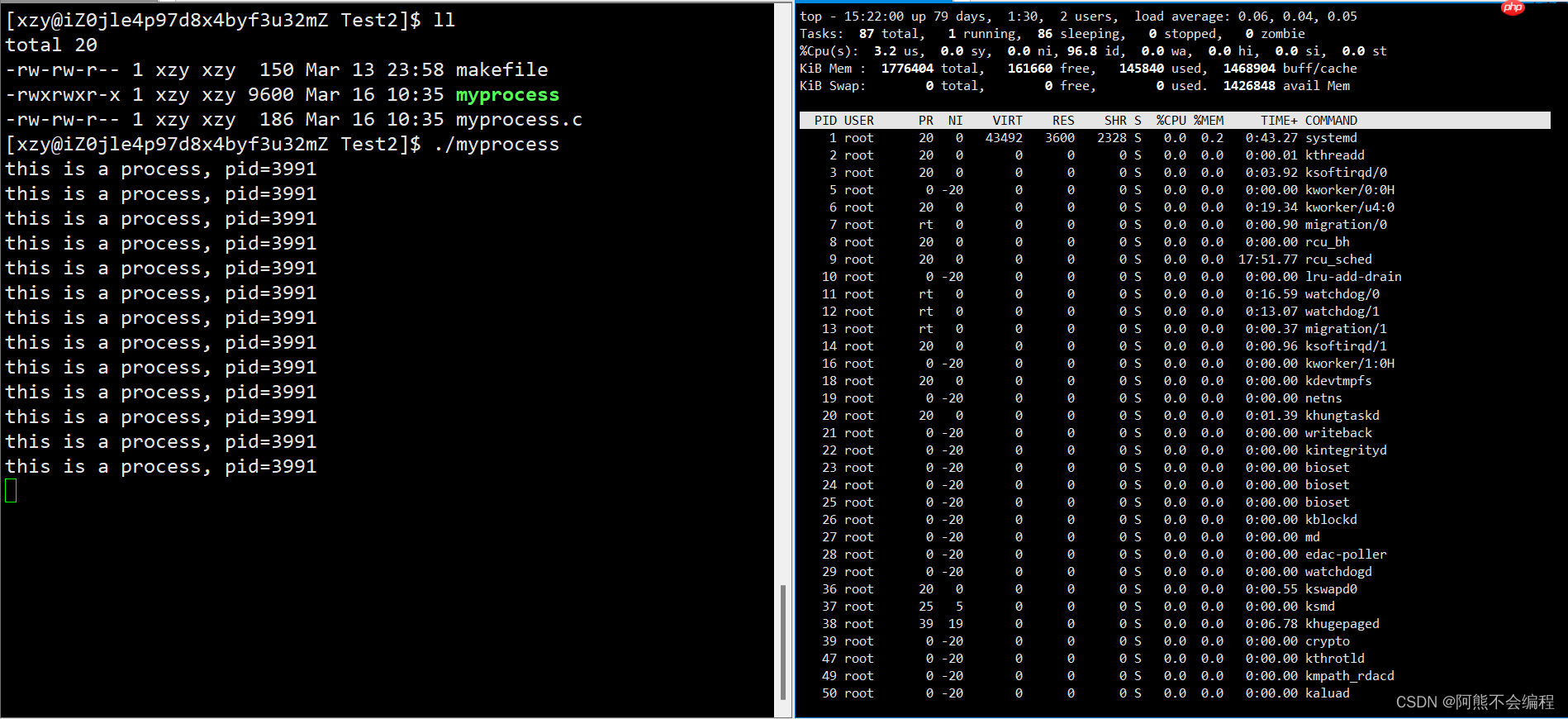Viewport: 1568px width, 719px height.
Task: Click the CSDN watermark text
Action: 1475,702
